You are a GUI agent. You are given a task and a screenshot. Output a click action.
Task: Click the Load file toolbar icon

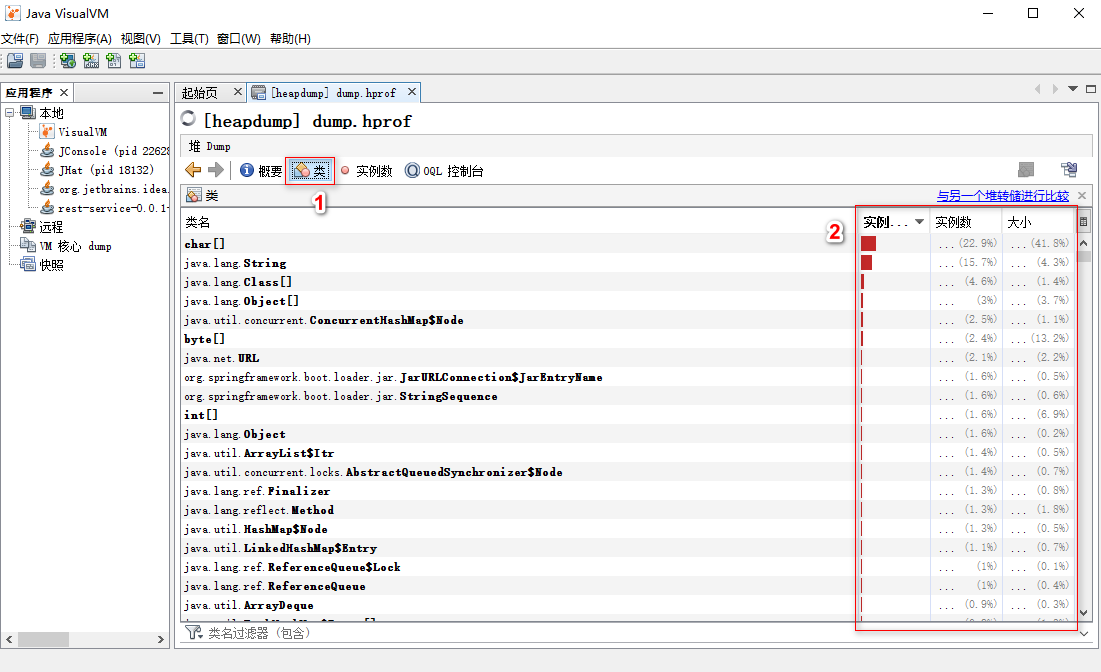click(15, 61)
